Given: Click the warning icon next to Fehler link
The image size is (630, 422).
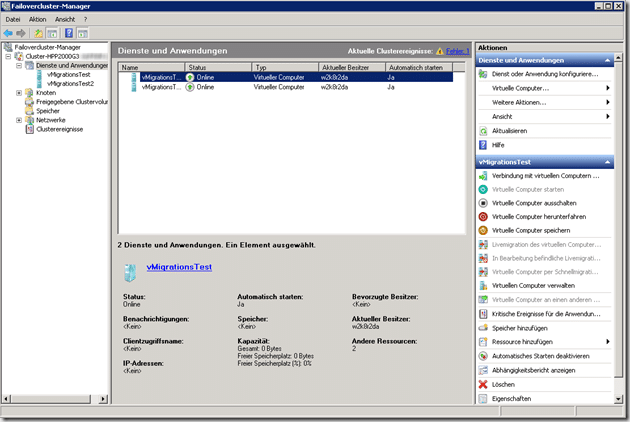Looking at the screenshot, I should point(440,51).
